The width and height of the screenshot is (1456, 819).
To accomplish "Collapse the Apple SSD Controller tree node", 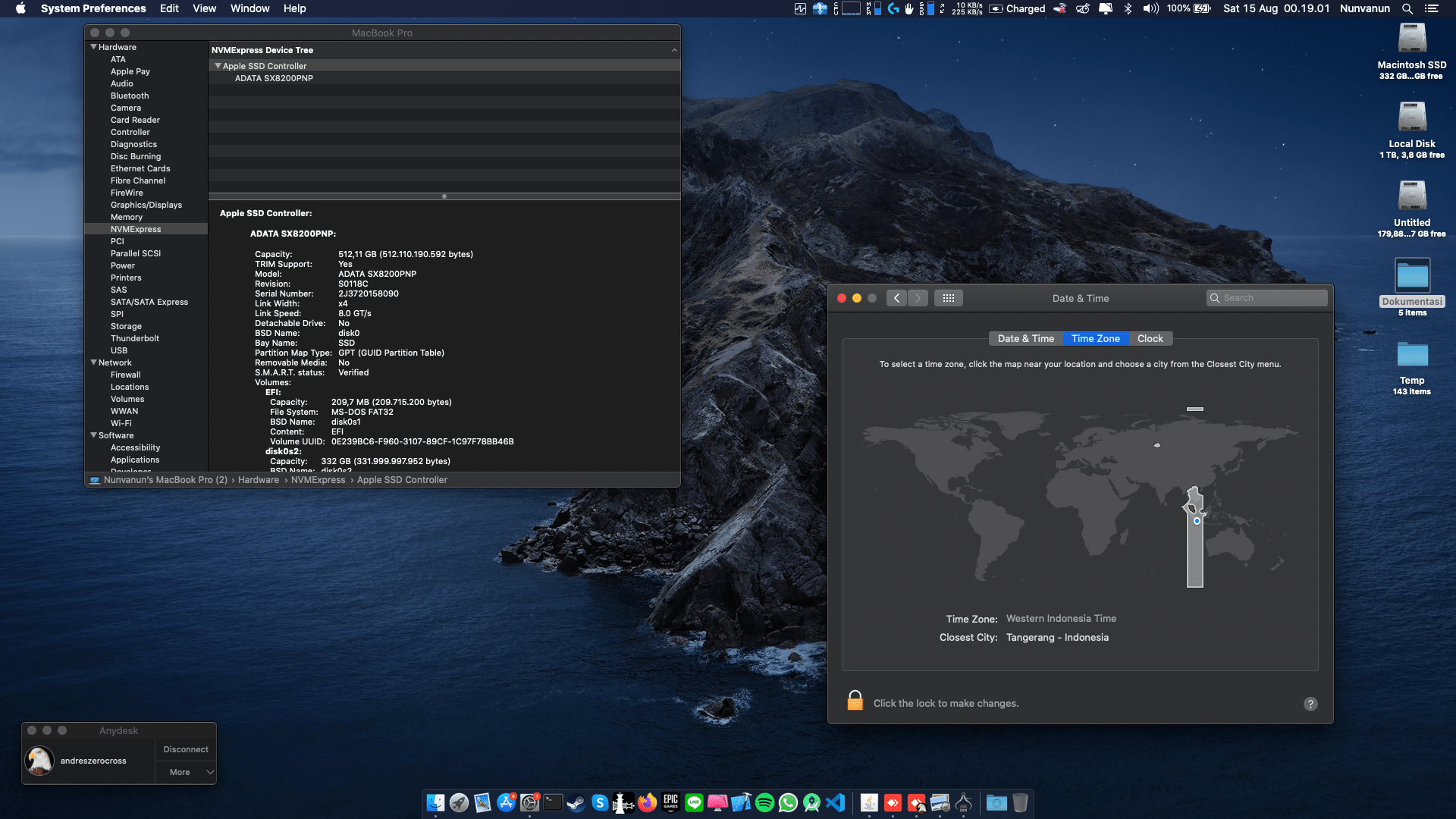I will 218,66.
